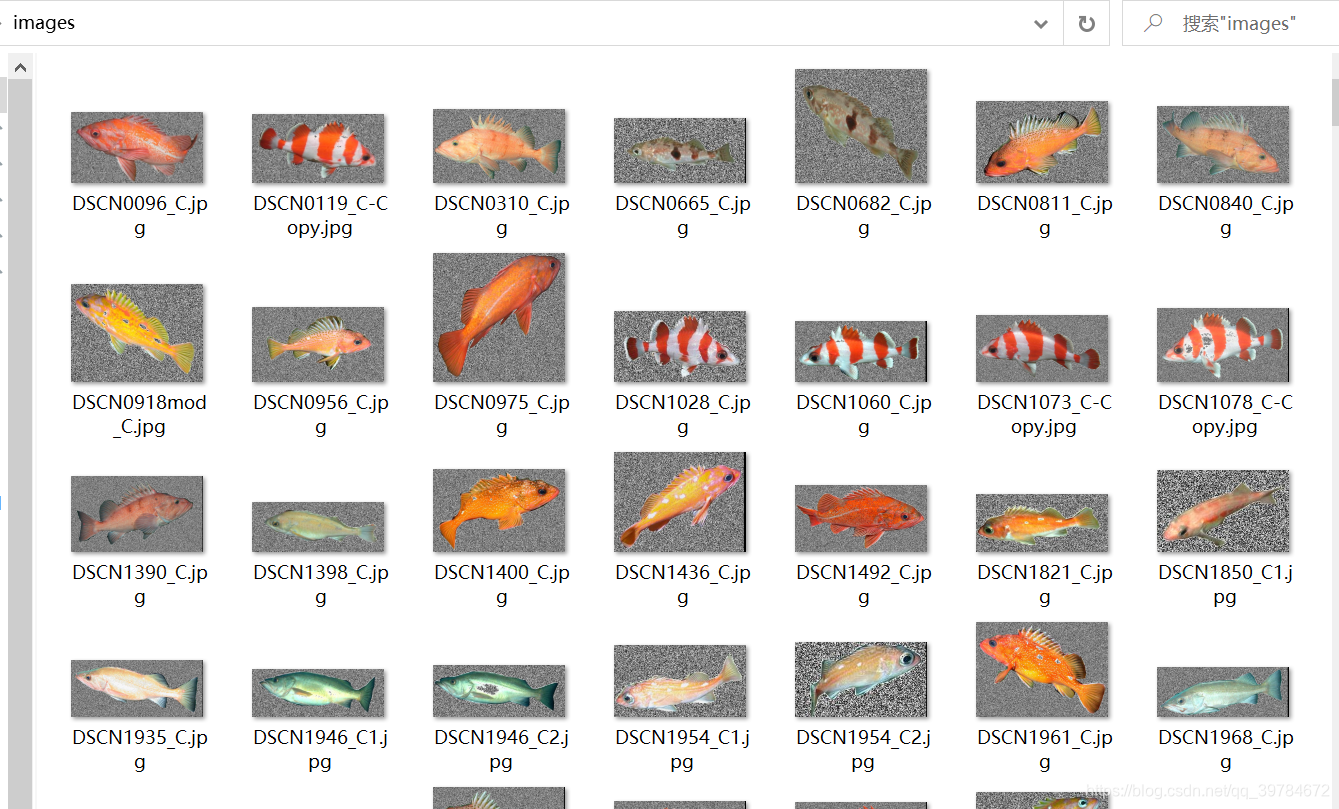The width and height of the screenshot is (1339, 809).
Task: Select the DSCN0840_C.jpg thumbnail
Action: 1223,144
